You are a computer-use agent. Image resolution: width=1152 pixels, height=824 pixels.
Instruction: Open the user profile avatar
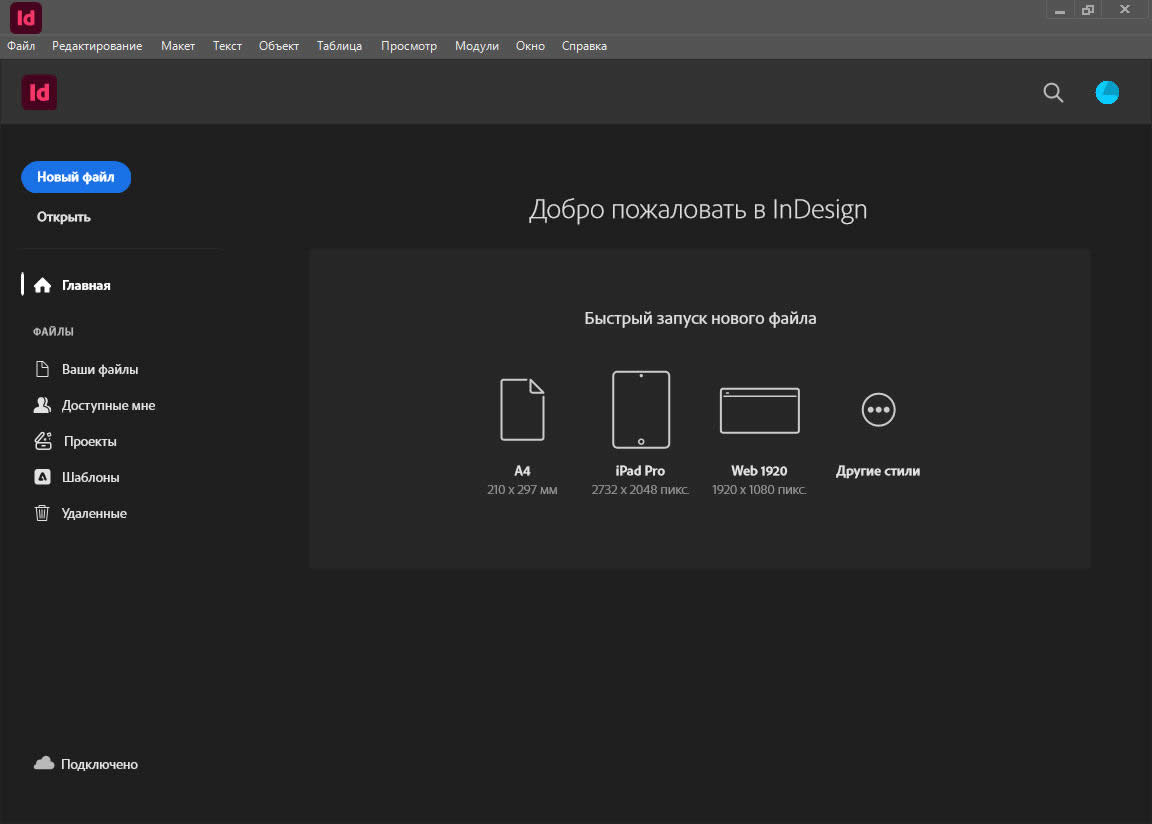(1107, 93)
